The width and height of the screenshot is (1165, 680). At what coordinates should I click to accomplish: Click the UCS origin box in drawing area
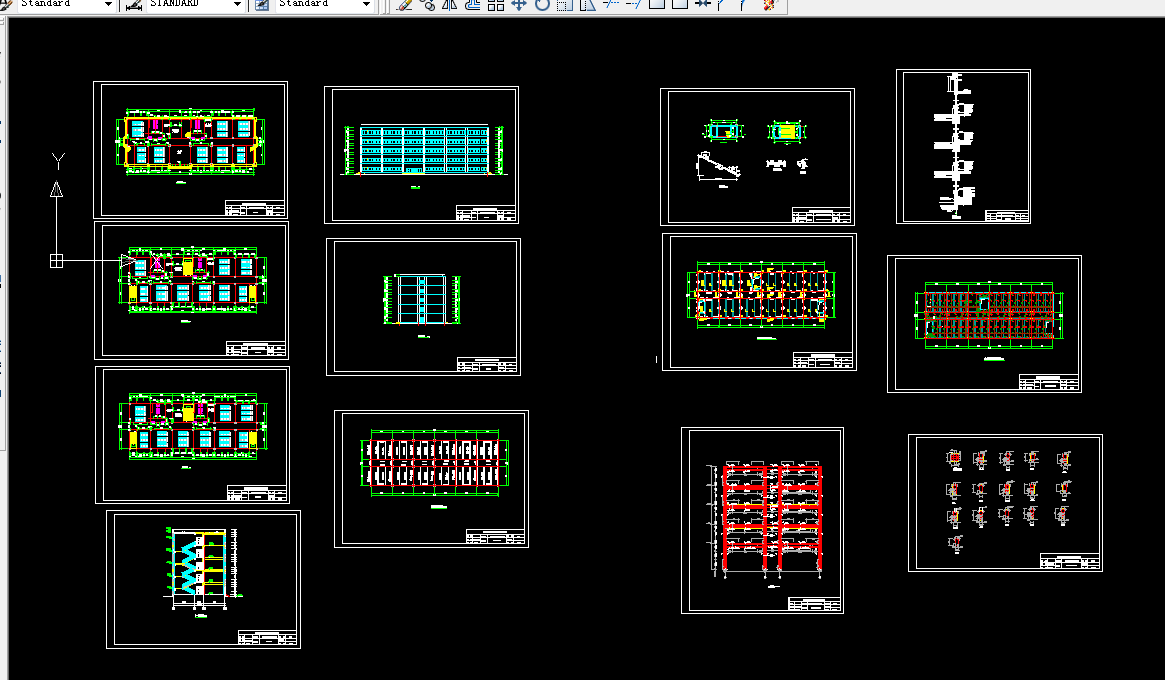[x=56, y=261]
